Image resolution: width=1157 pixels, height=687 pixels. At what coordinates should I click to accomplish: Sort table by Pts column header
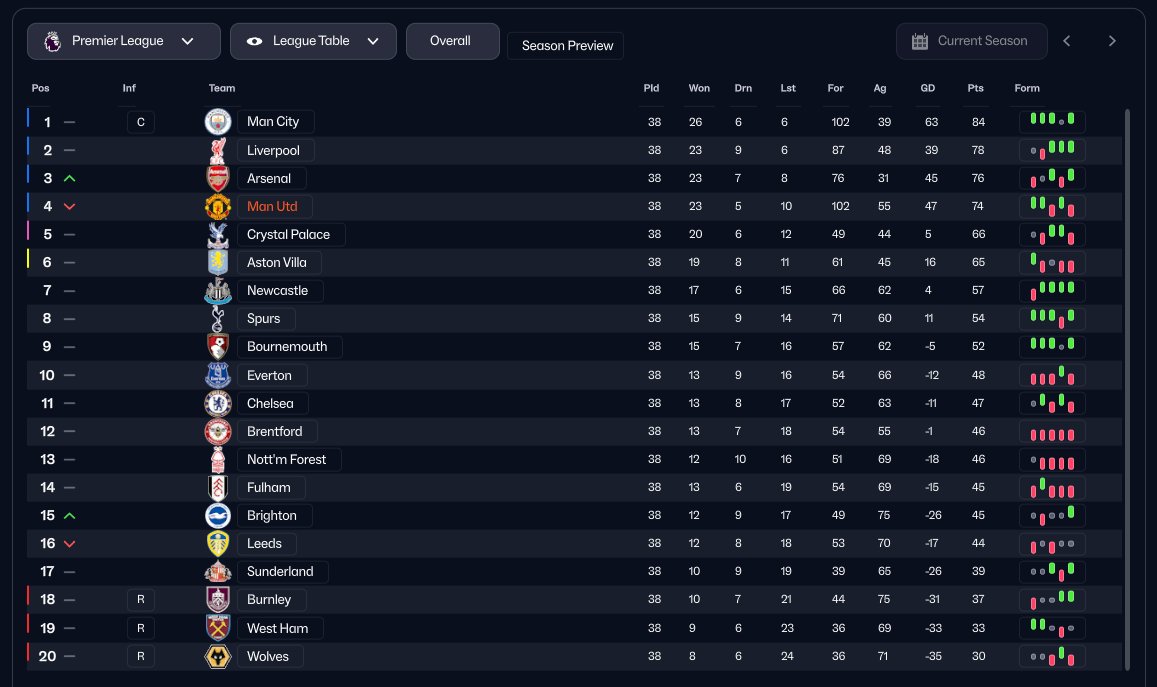click(975, 88)
